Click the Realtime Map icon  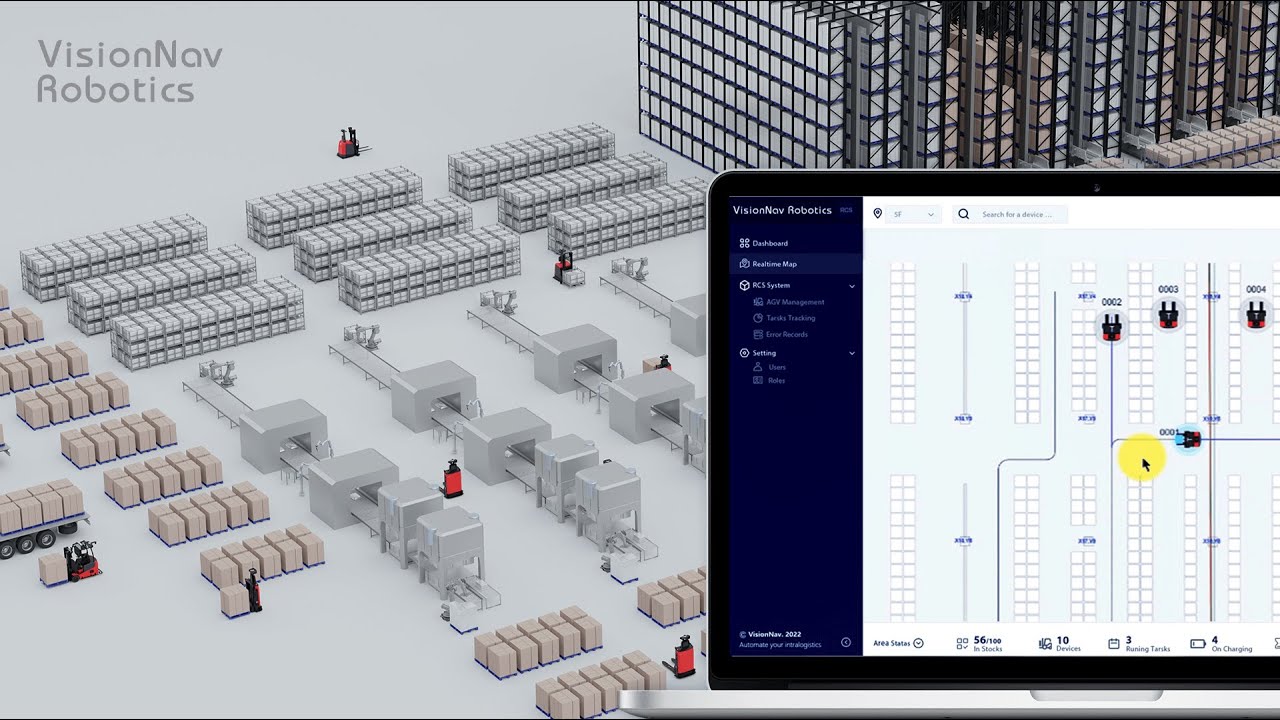click(x=744, y=264)
